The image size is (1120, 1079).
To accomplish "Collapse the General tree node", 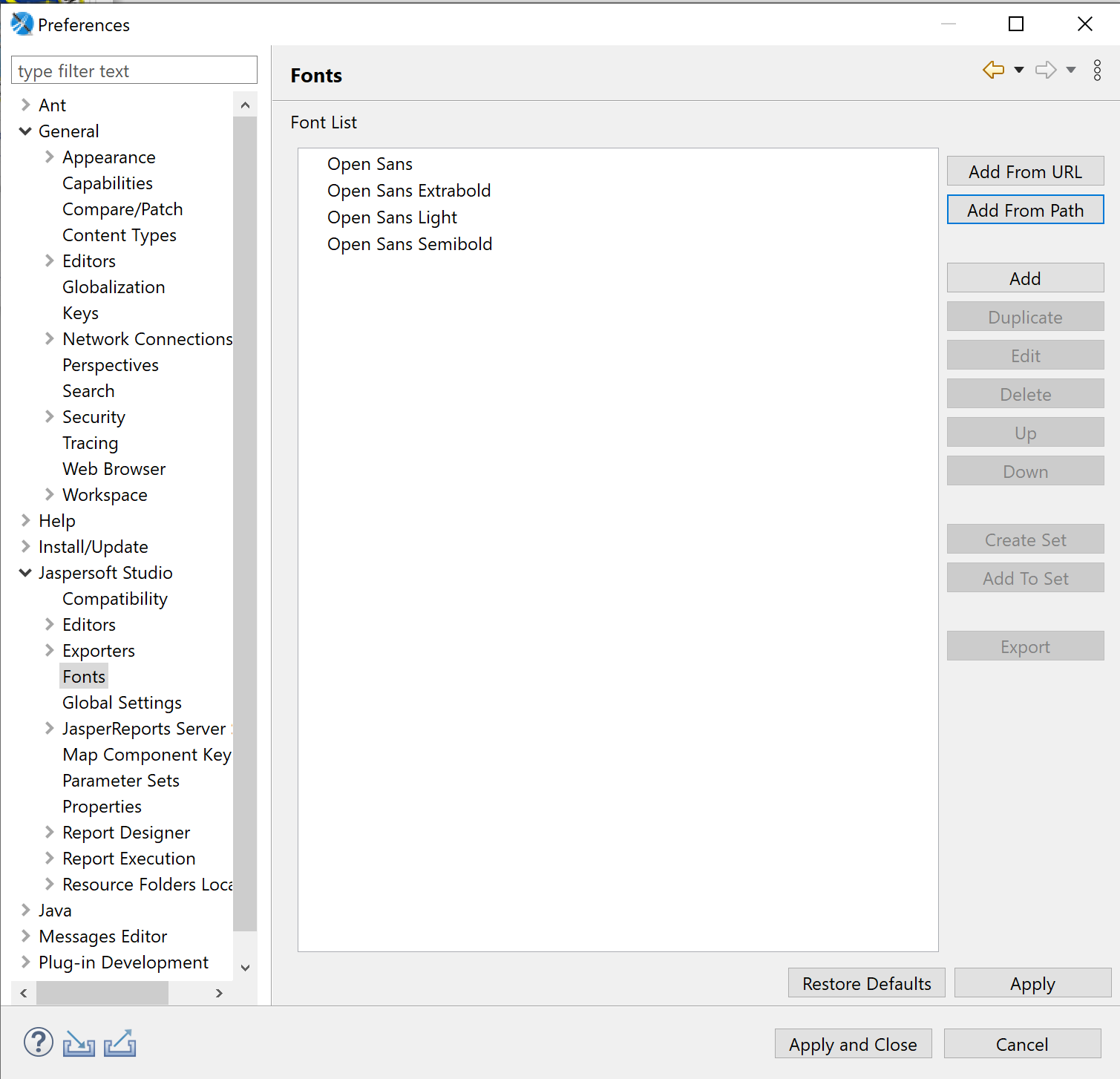I will (x=25, y=131).
